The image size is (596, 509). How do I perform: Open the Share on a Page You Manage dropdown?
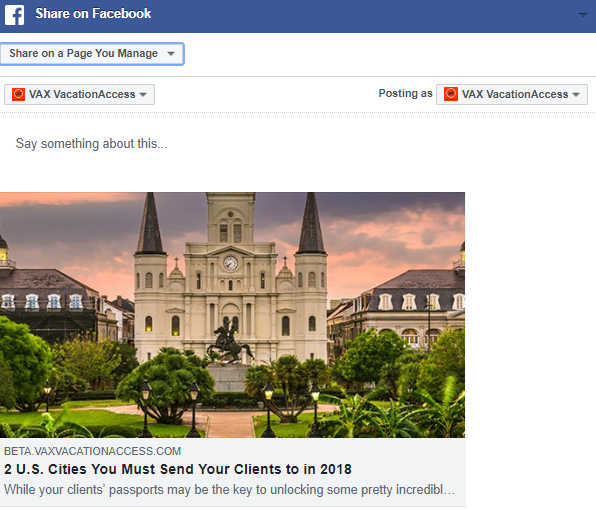92,54
